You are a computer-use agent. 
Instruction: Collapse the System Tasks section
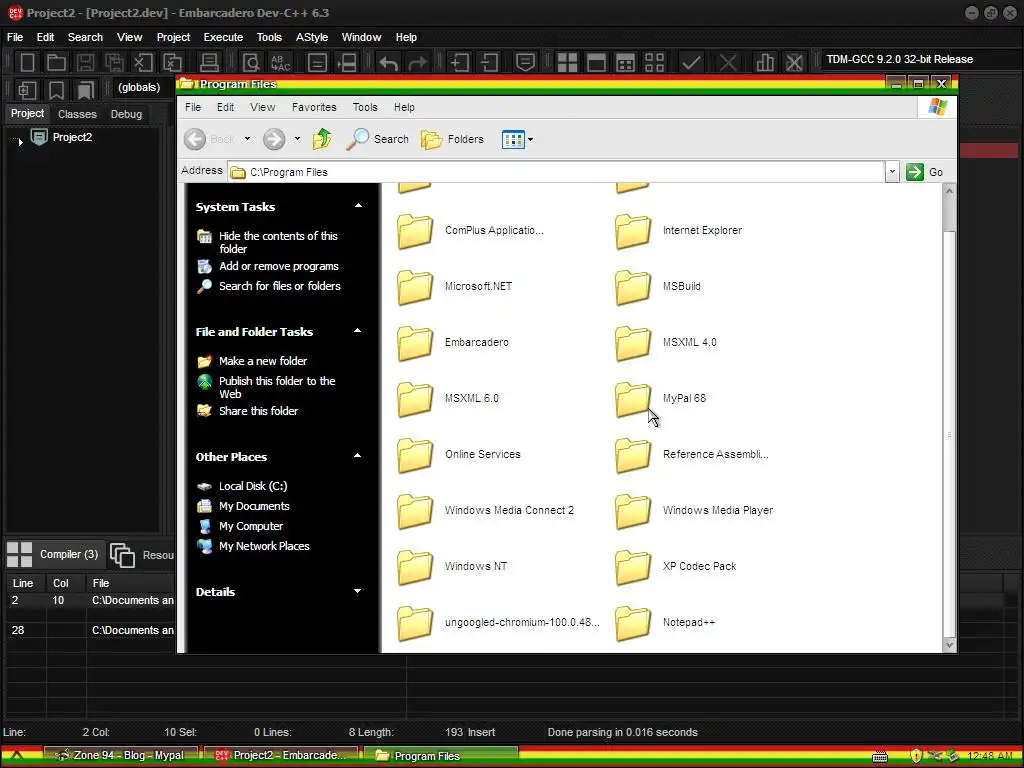358,206
